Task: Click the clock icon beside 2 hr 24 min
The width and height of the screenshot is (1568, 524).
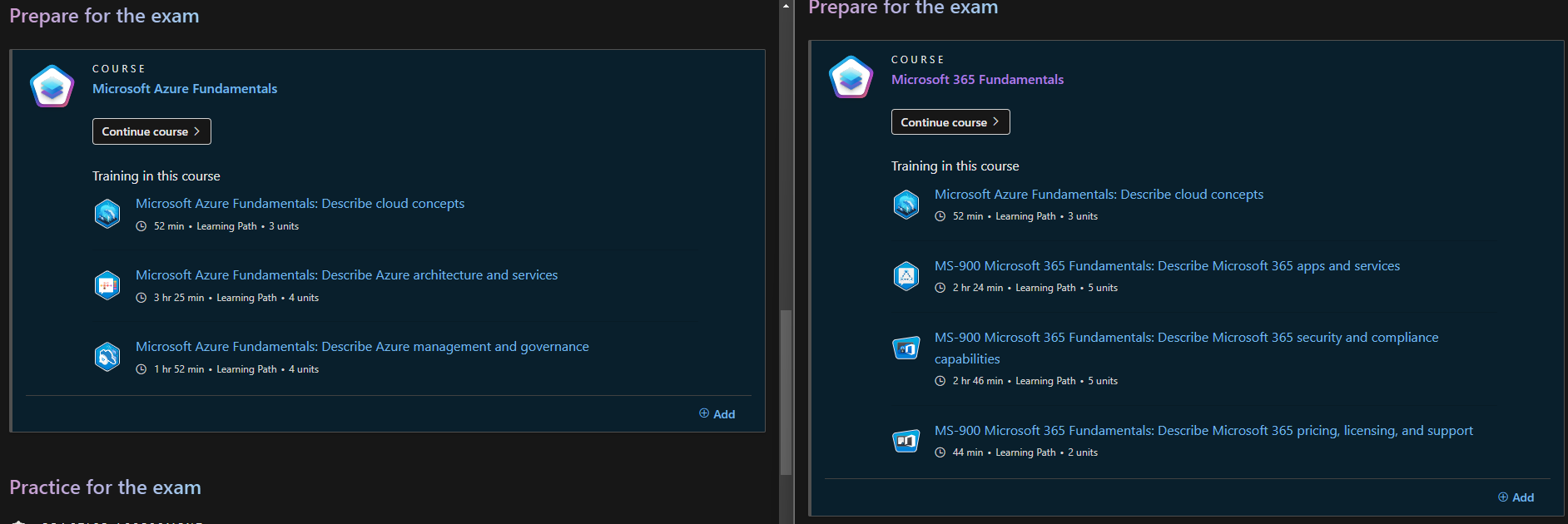Action: tap(940, 288)
